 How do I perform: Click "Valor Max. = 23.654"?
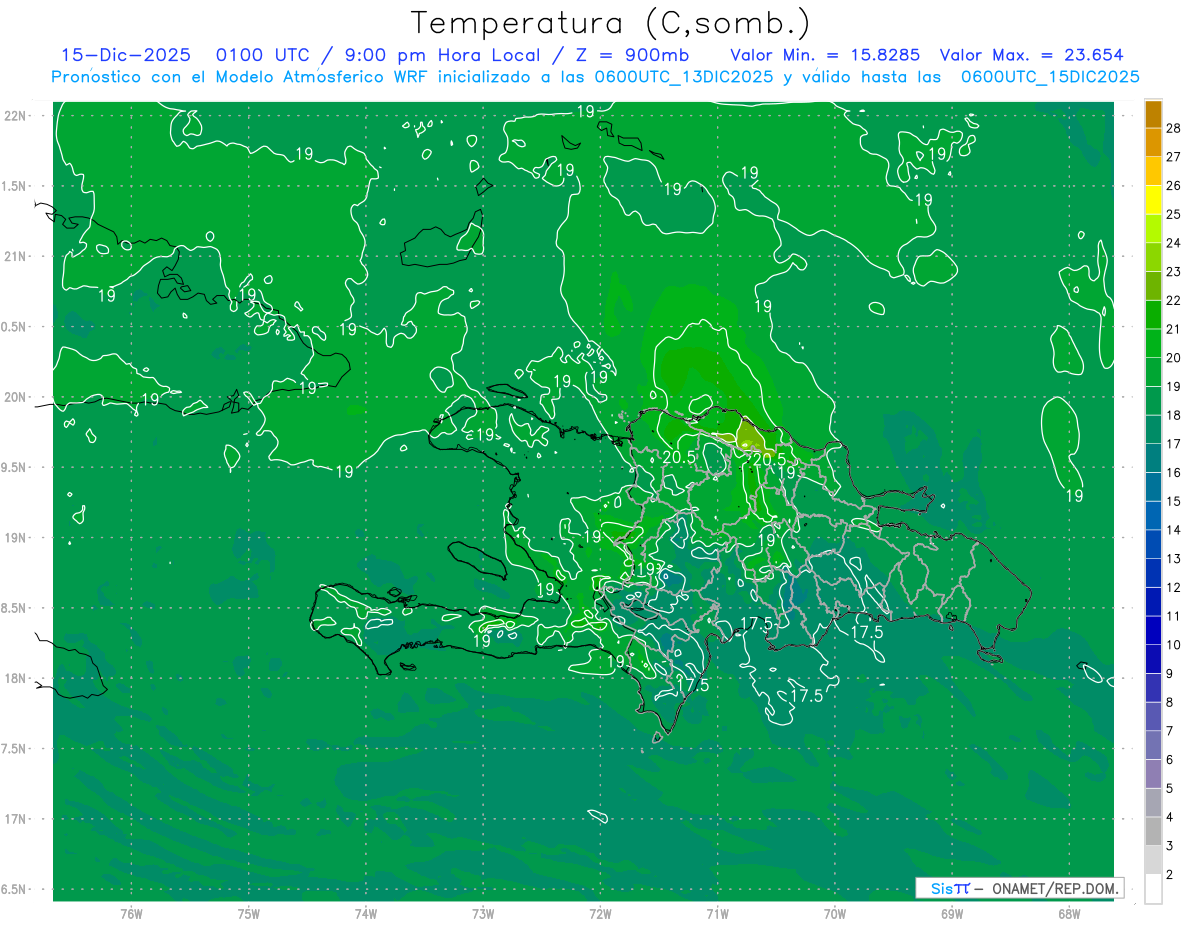1031,56
